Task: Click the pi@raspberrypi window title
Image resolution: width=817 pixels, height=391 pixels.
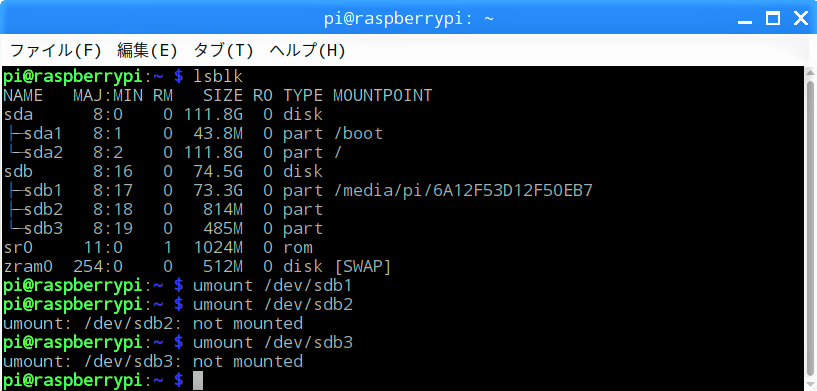Action: point(408,19)
